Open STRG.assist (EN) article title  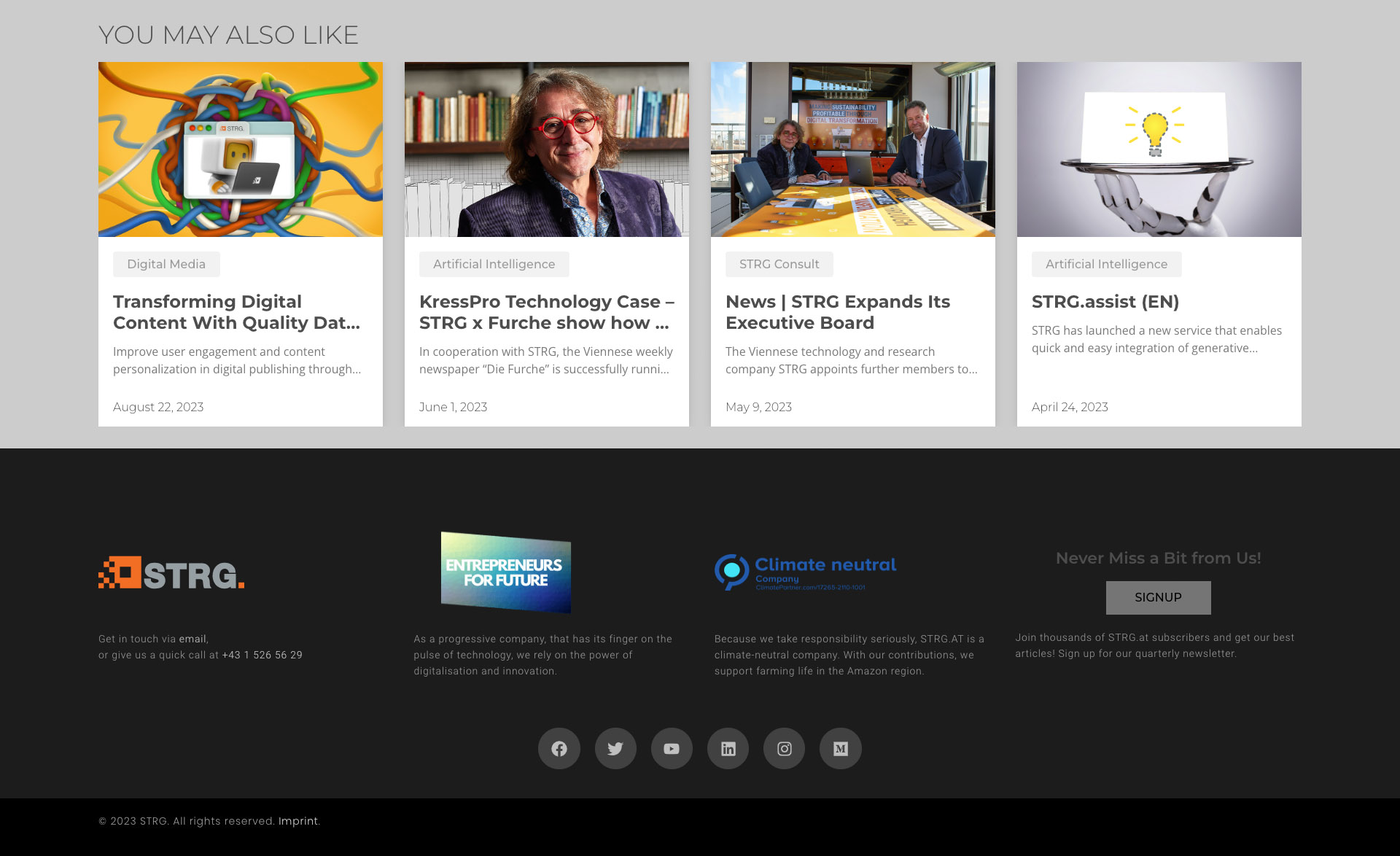pyautogui.click(x=1105, y=302)
